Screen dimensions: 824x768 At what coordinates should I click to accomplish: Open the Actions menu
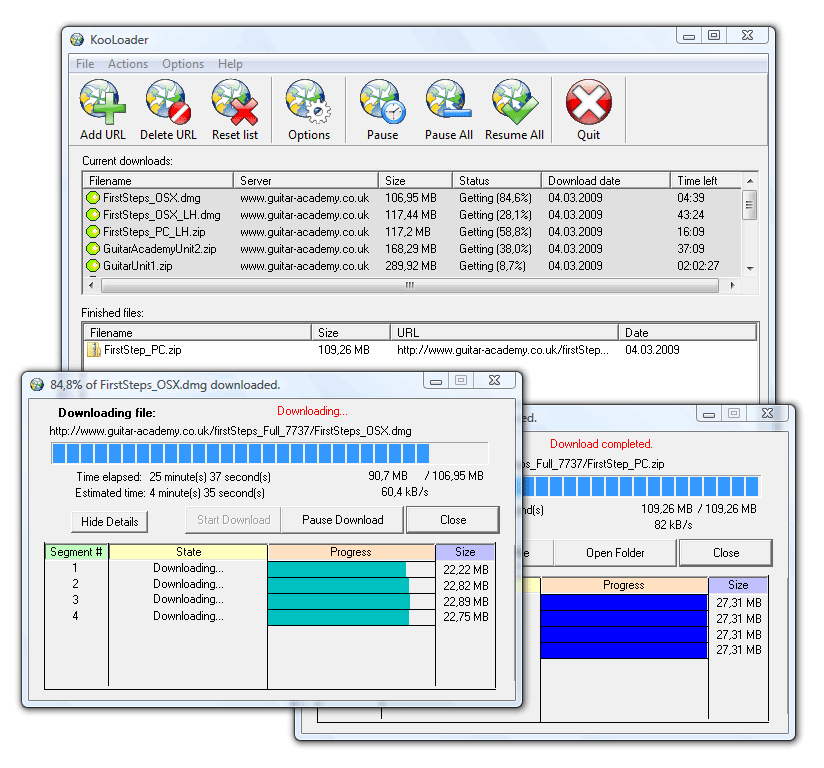128,64
